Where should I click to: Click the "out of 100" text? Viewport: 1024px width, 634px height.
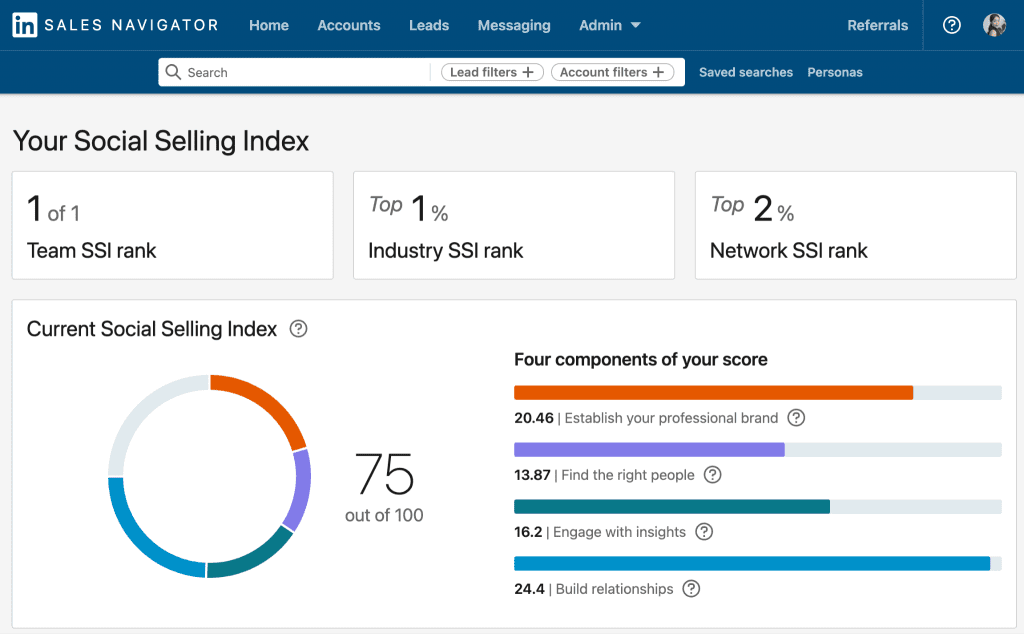tap(384, 515)
